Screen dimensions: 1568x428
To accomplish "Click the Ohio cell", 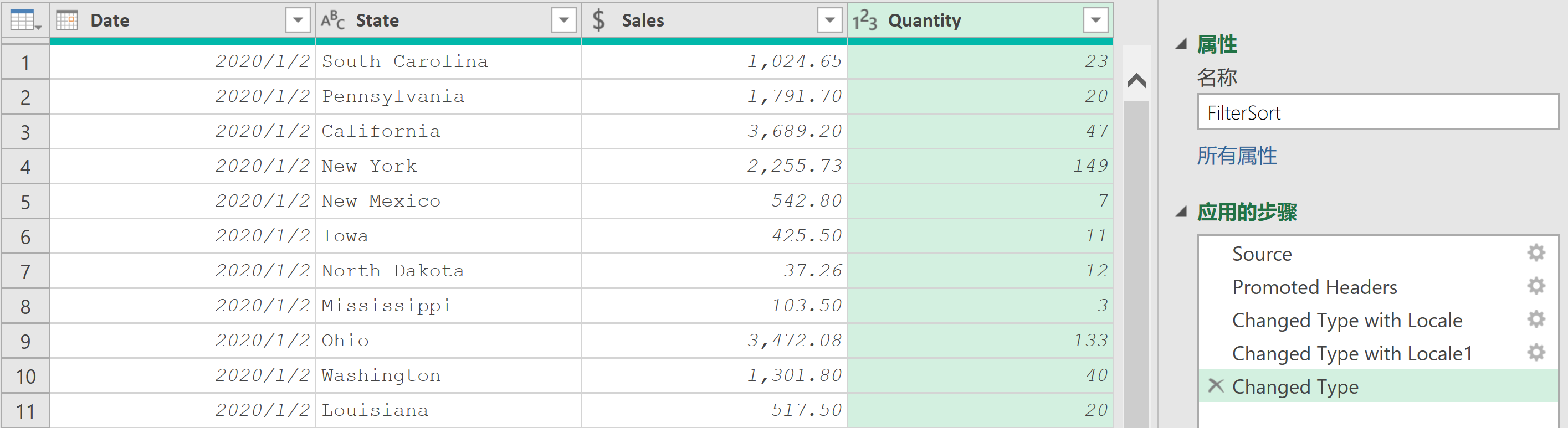I will 448,341.
